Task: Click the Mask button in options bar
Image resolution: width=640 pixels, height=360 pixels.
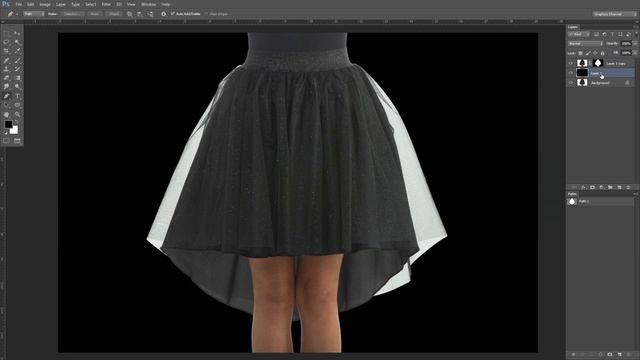Action: click(95, 14)
